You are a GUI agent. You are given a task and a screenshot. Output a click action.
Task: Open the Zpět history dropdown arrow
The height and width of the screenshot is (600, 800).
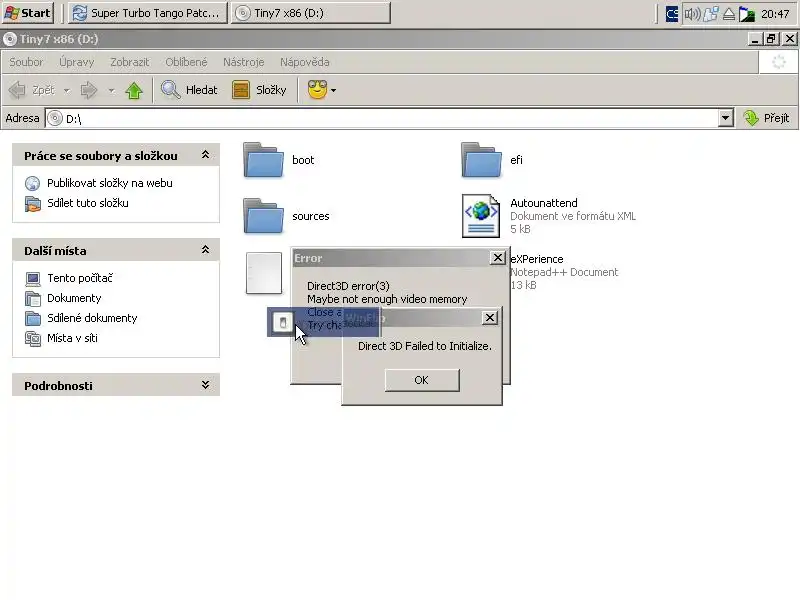pyautogui.click(x=66, y=91)
